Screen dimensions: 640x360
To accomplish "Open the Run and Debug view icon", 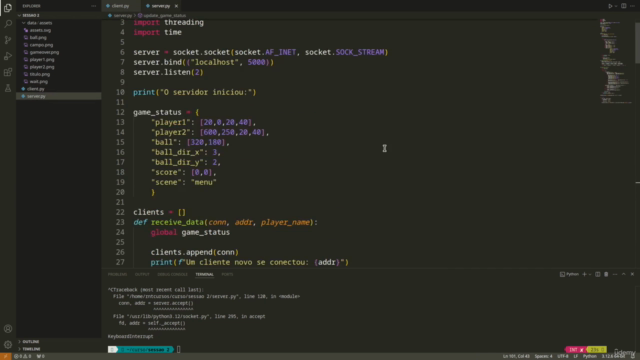I will (8, 56).
